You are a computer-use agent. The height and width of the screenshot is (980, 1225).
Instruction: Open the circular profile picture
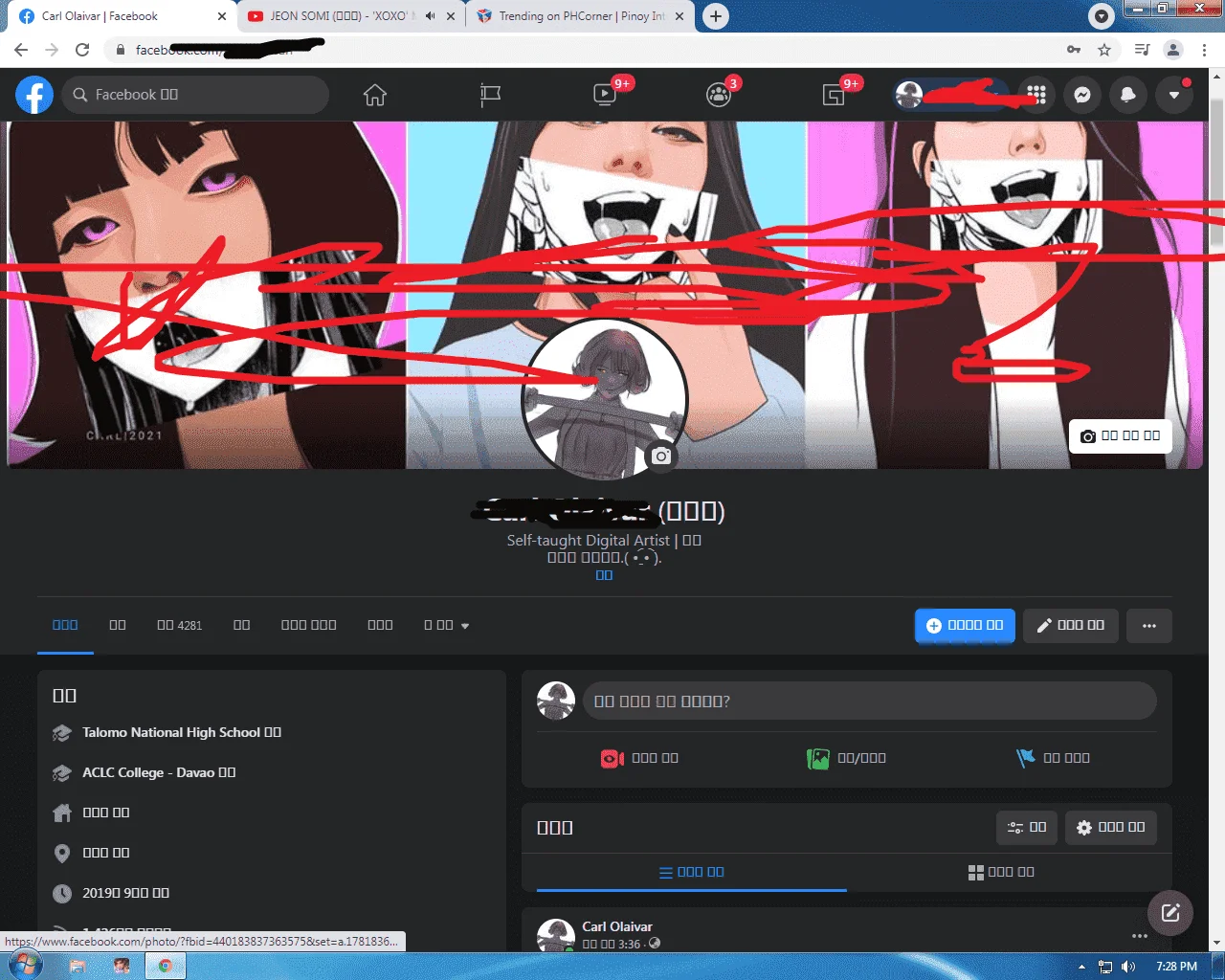coord(605,399)
